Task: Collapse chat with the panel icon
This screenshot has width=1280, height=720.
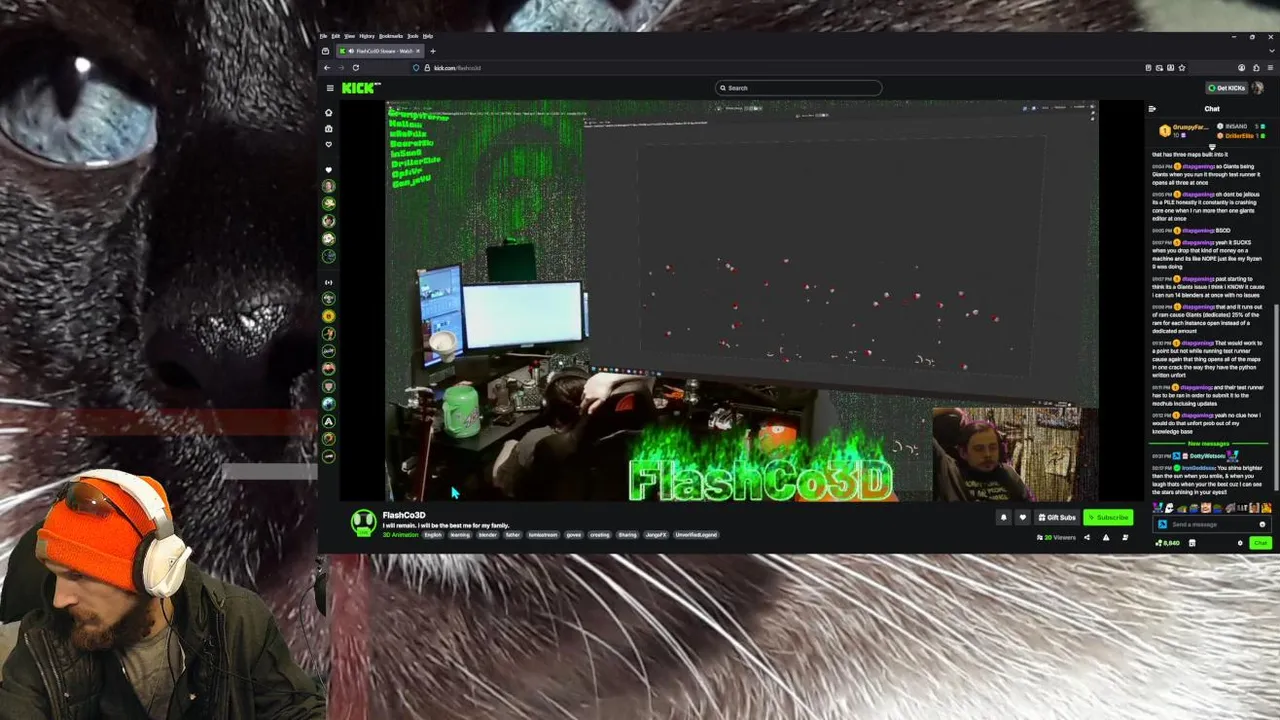Action: (x=1152, y=109)
